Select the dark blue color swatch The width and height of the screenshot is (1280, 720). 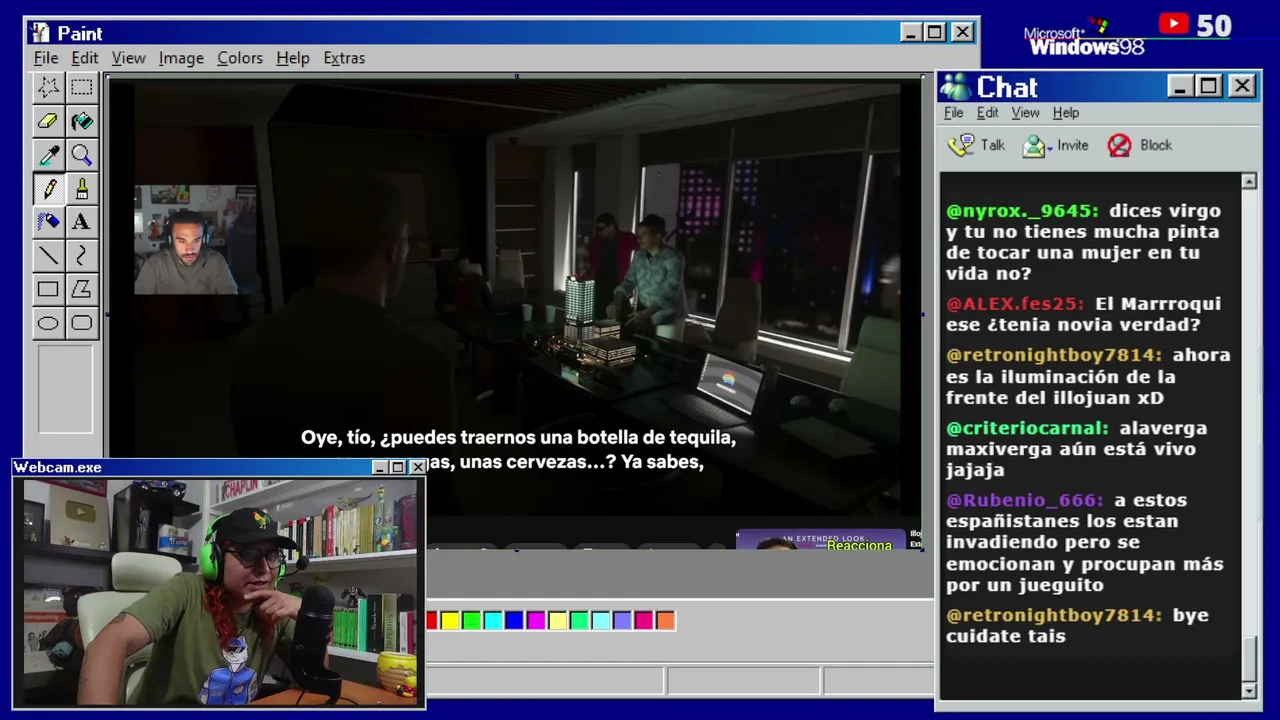(515, 621)
